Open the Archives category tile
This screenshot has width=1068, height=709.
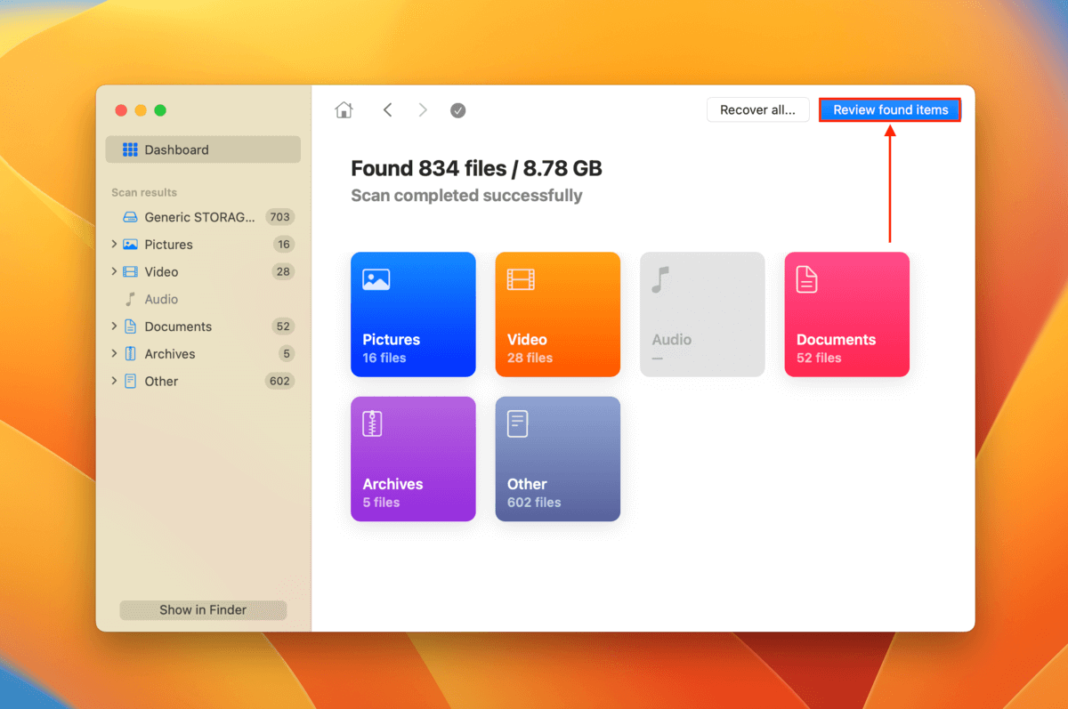pos(413,459)
